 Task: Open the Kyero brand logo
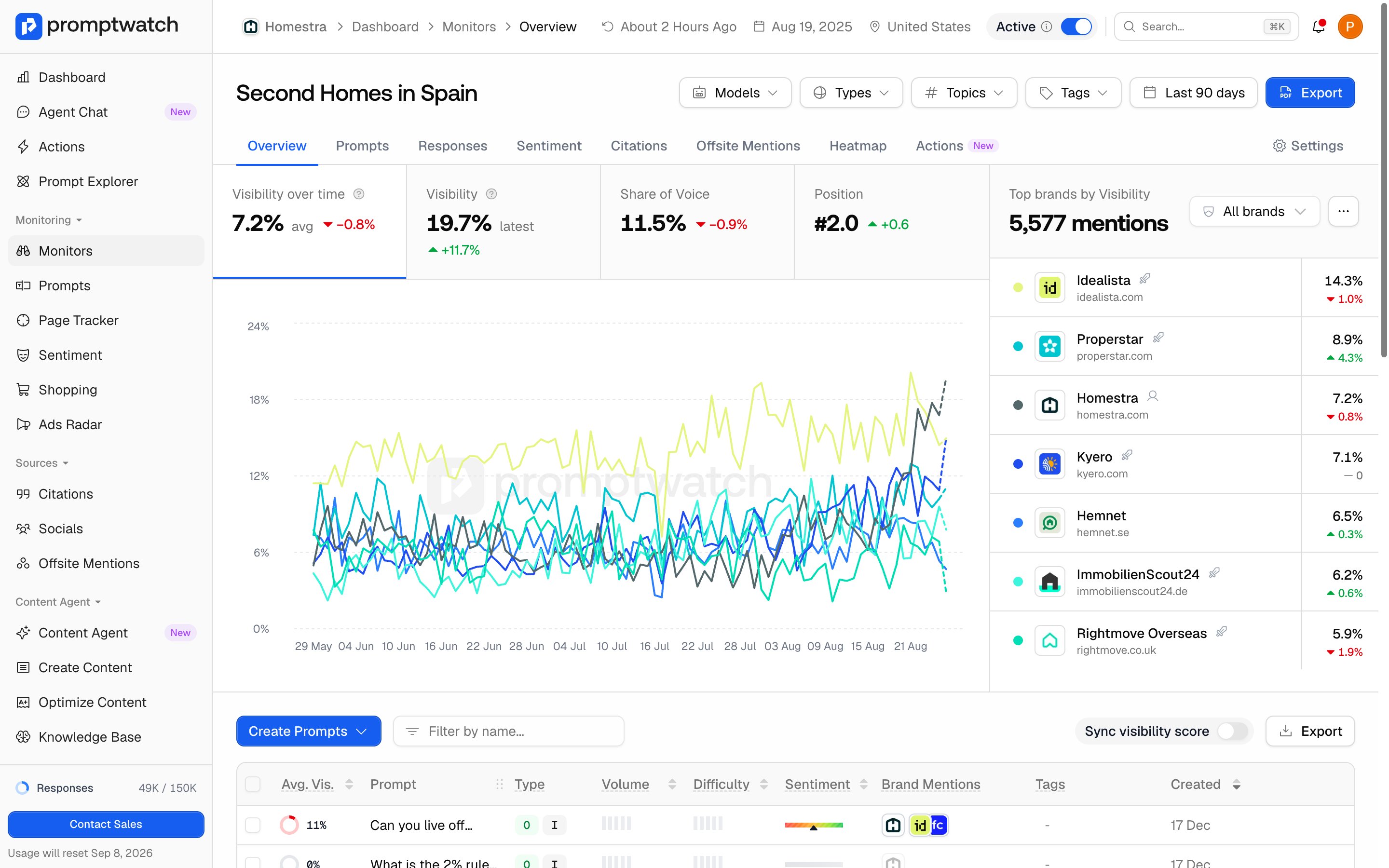pos(1050,464)
